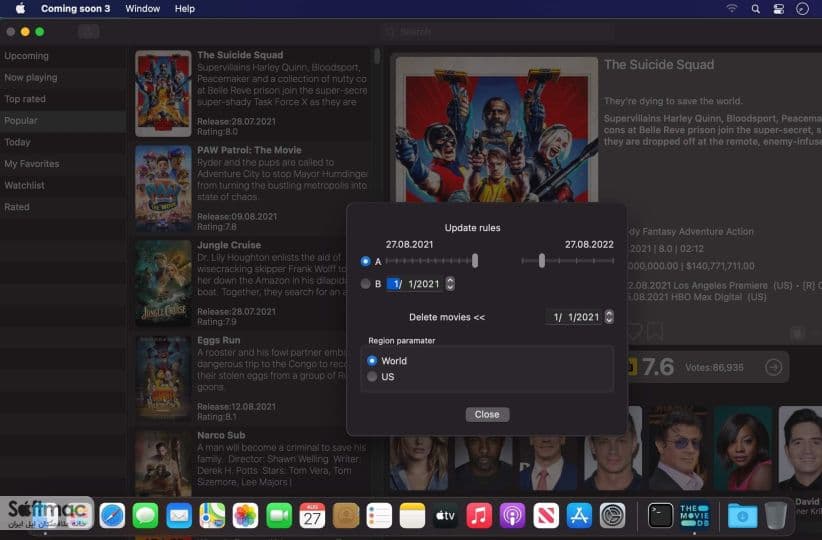This screenshot has height=540, width=822.
Task: Click the 27.08.2022 end date slider handle
Action: pos(542,261)
